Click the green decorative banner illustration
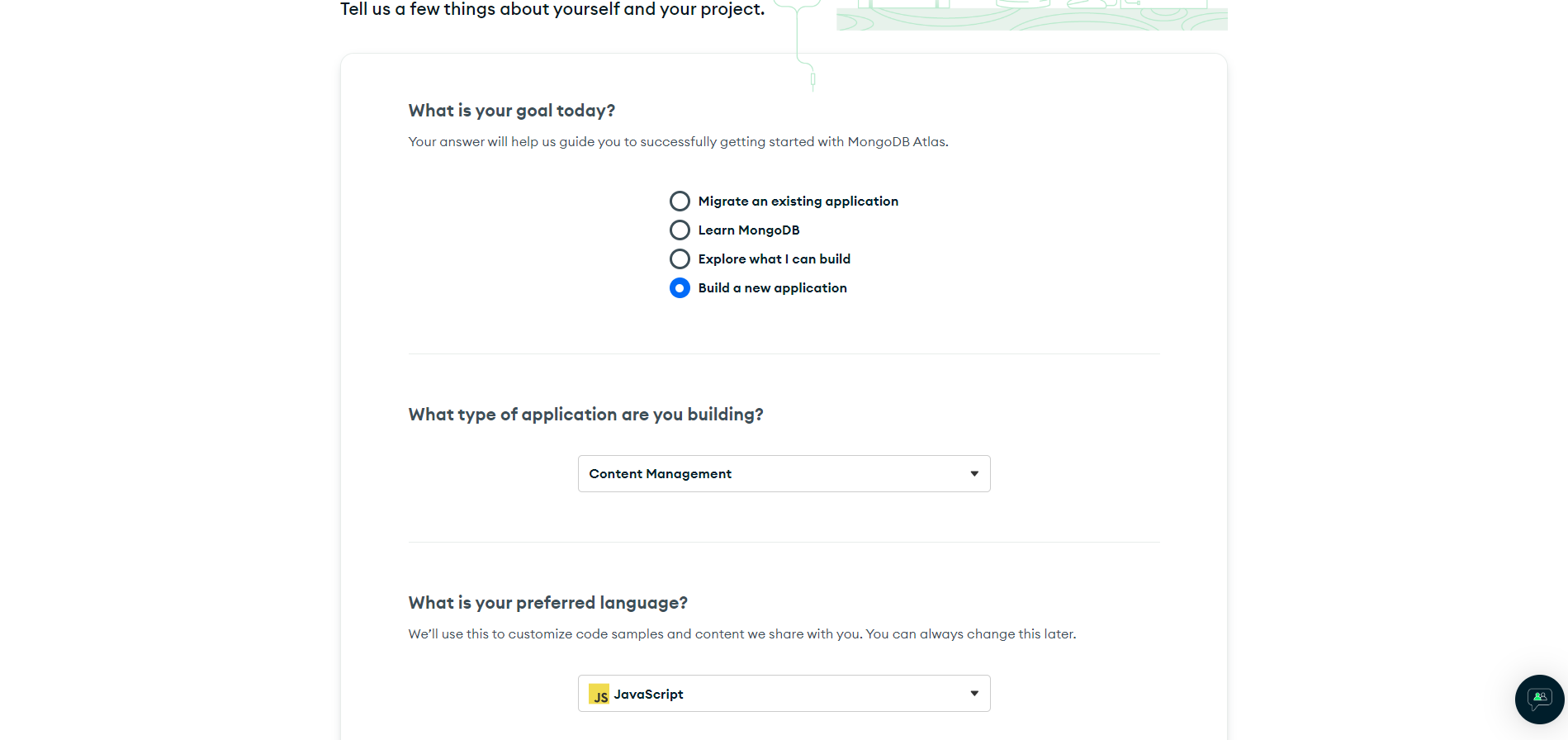This screenshot has width=1568, height=740. tap(1031, 17)
